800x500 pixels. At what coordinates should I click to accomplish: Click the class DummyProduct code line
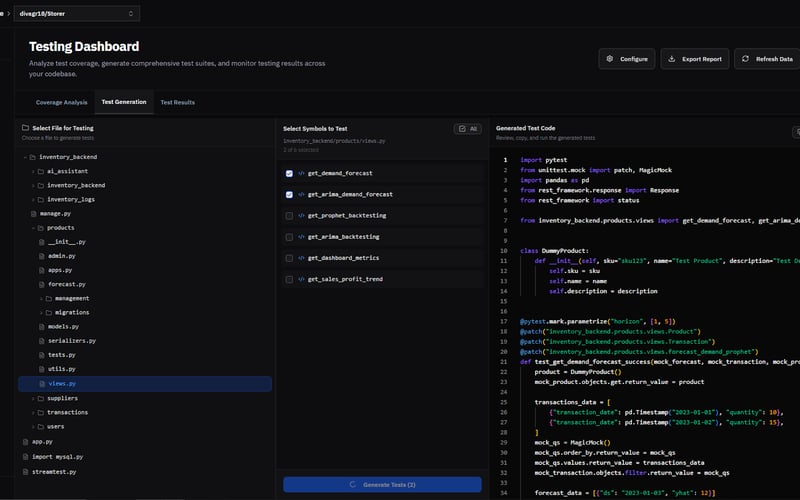[554, 251]
